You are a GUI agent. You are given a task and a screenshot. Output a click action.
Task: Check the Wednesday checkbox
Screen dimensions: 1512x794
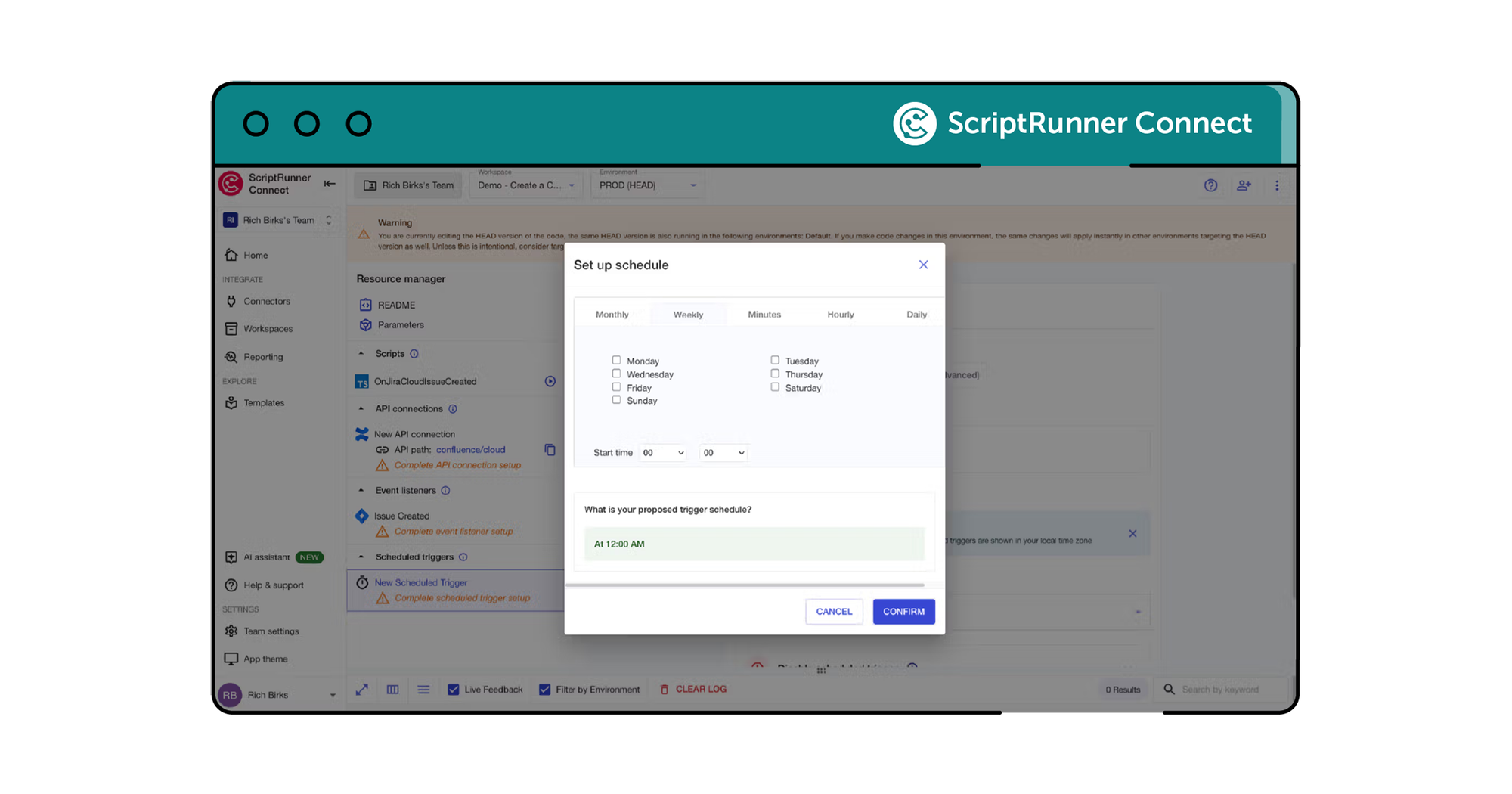coord(616,374)
